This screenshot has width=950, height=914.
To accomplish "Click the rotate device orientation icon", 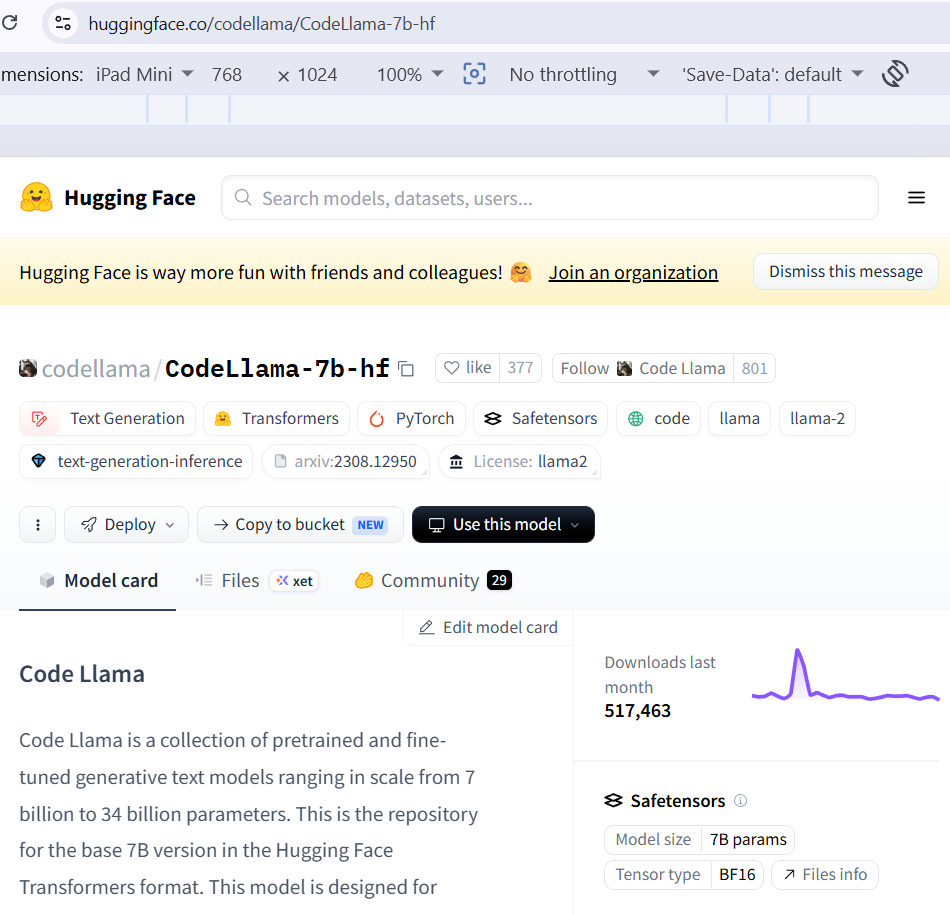I will coord(895,74).
